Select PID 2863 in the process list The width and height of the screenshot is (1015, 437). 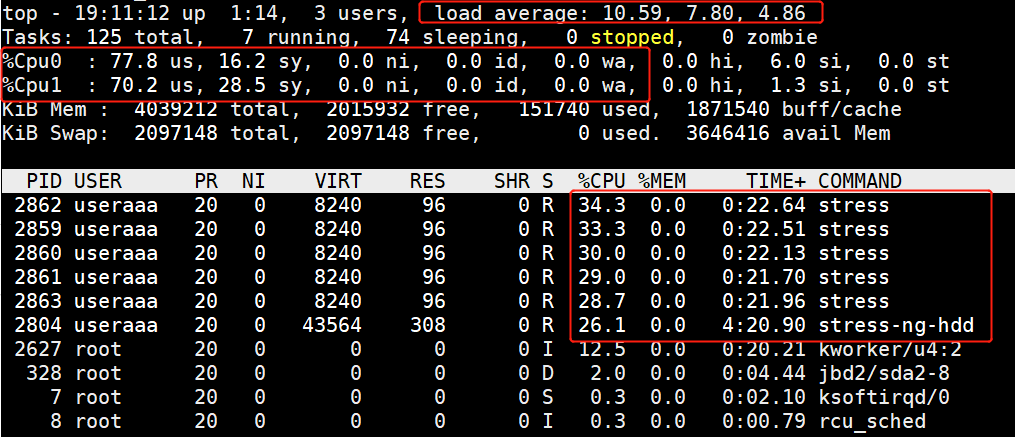(38, 301)
